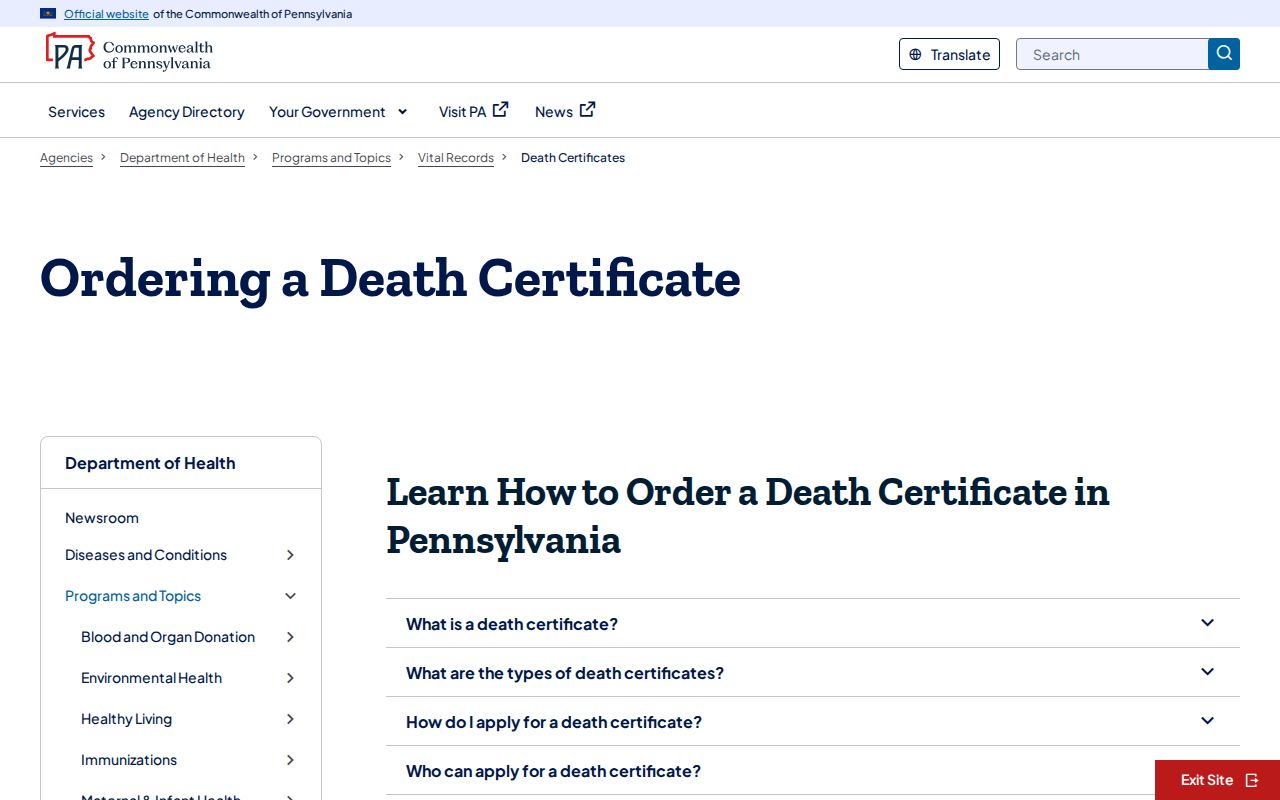This screenshot has height=800, width=1280.
Task: Open the Services menu item
Action: click(x=76, y=112)
